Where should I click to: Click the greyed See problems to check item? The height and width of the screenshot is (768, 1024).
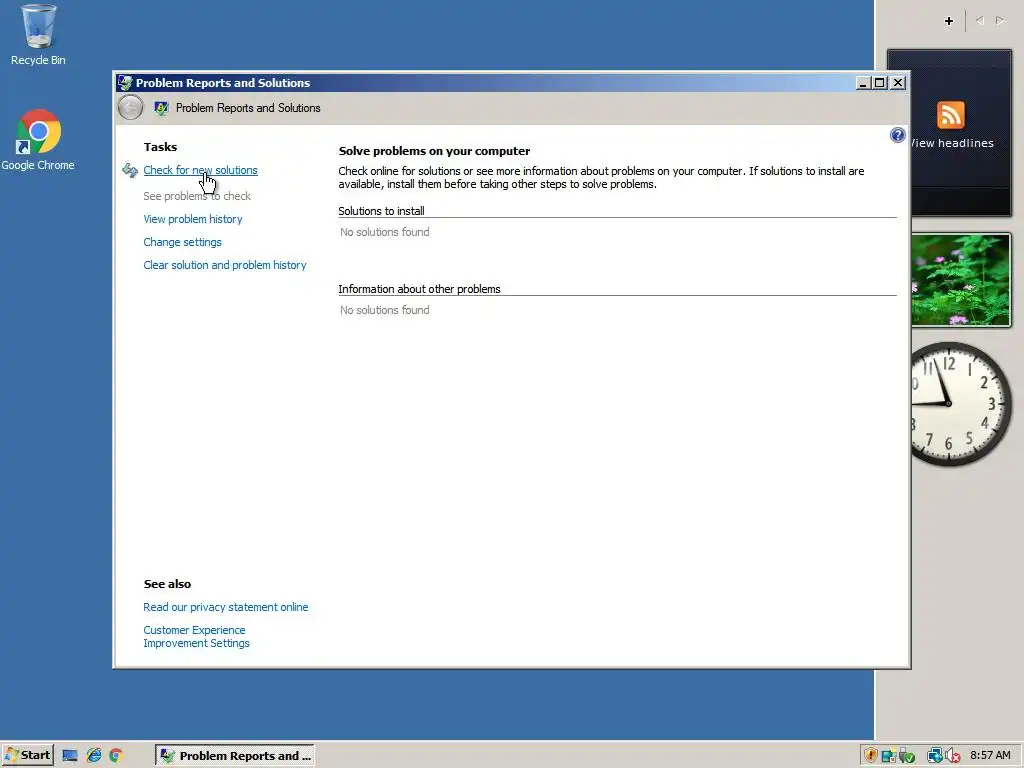[197, 196]
